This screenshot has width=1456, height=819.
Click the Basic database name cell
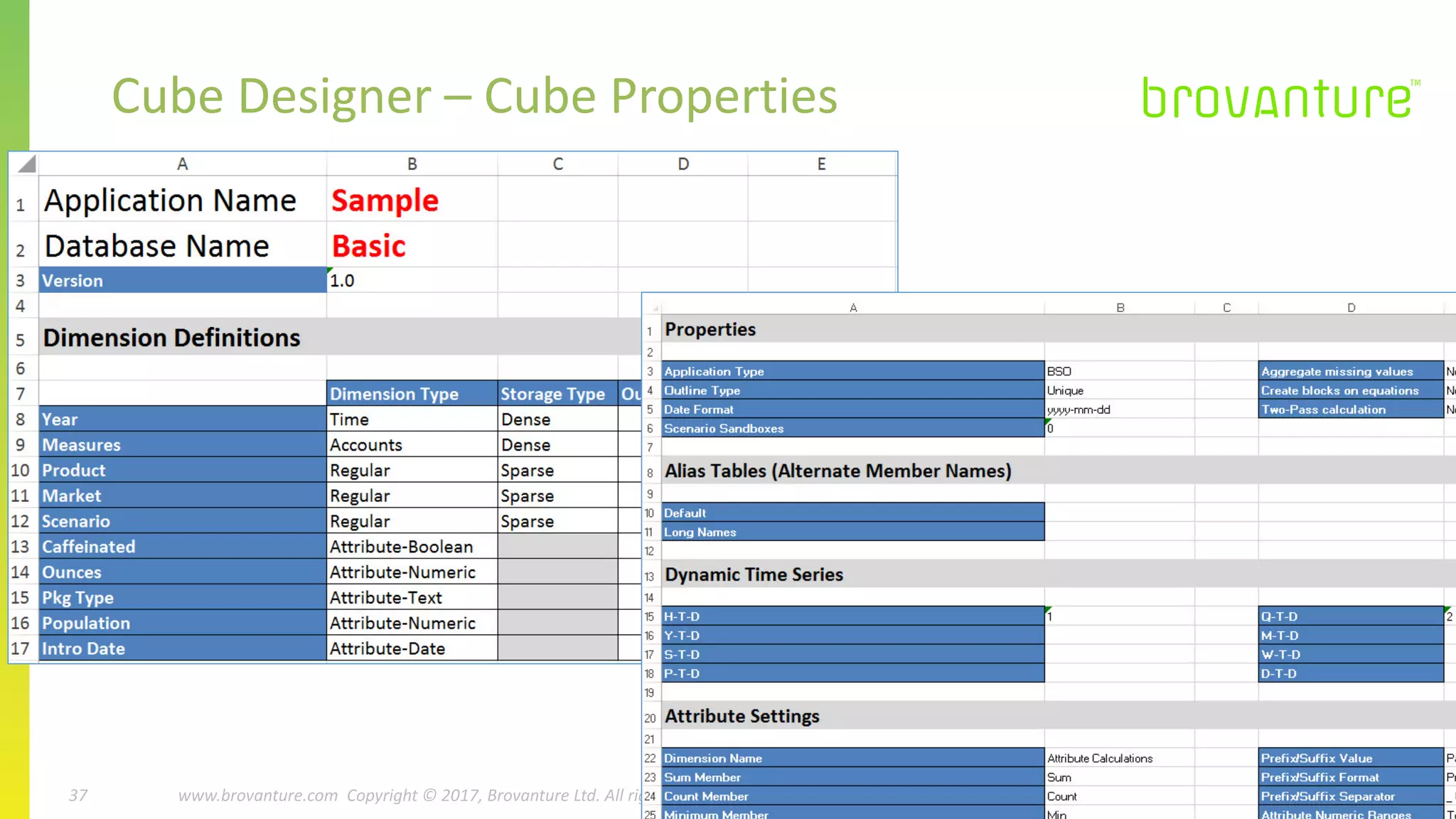tap(412, 246)
